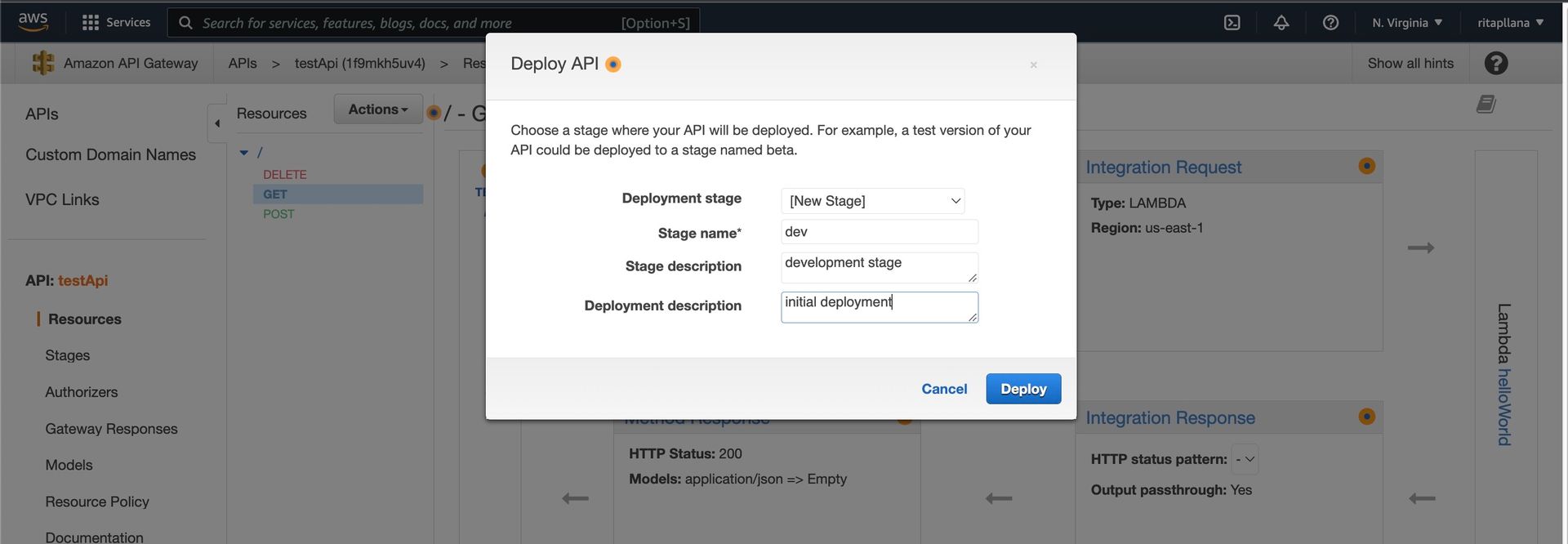Select the GET method in resources tree
This screenshot has height=544, width=1568.
(275, 194)
